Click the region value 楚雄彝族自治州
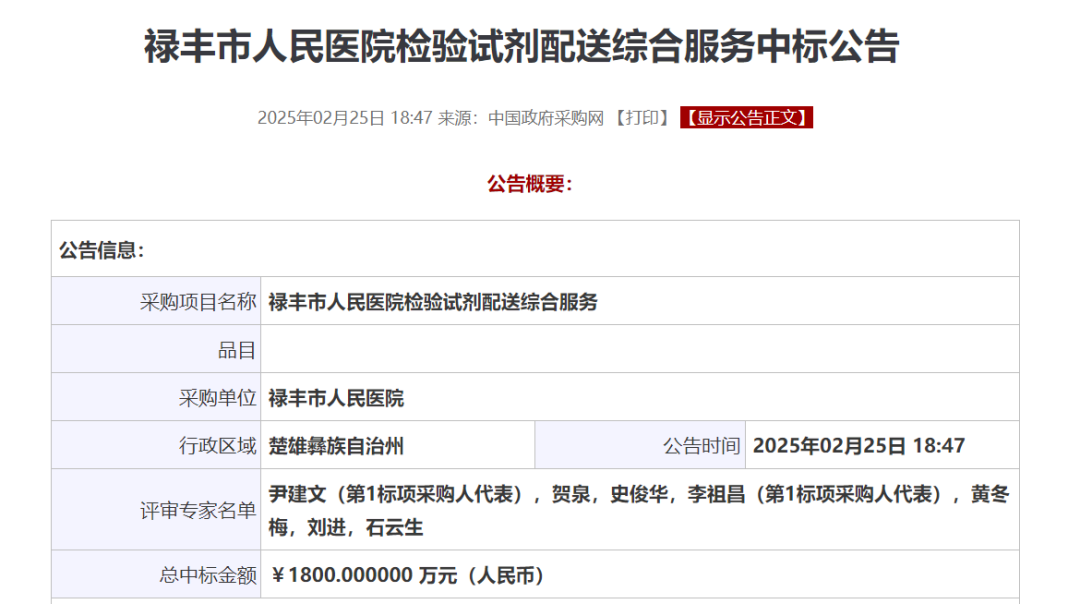 click(335, 446)
